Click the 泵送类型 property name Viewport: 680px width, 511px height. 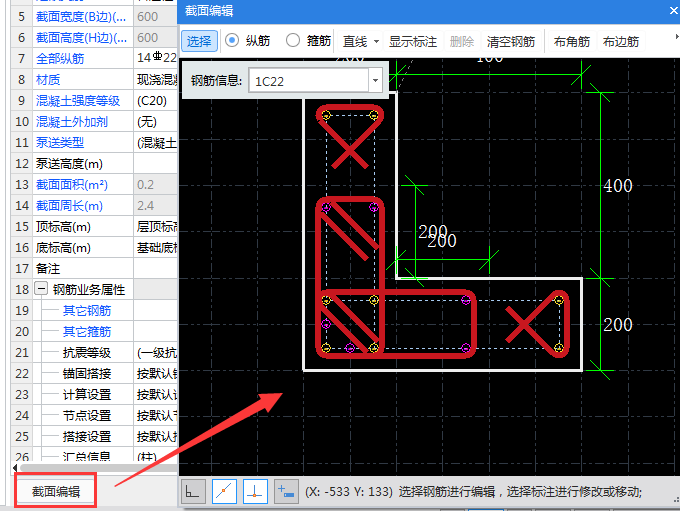click(x=60, y=143)
